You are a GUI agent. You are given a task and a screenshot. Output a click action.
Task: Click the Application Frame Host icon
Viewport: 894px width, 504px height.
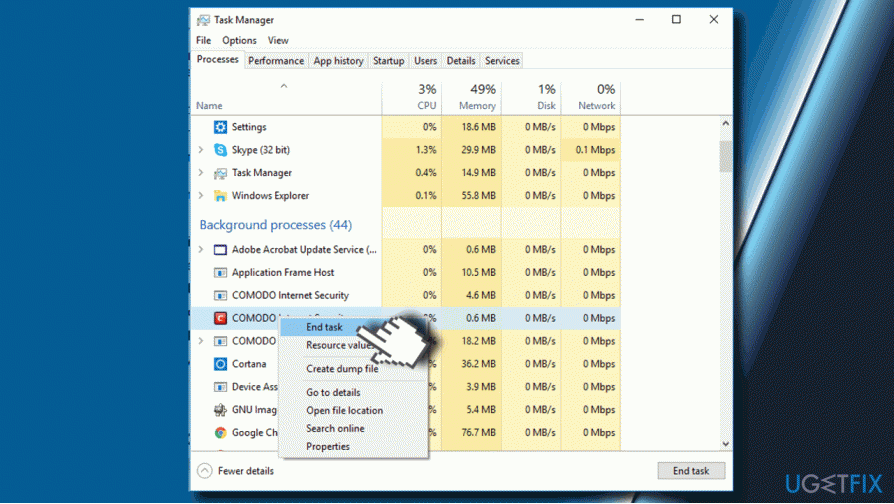coord(220,273)
